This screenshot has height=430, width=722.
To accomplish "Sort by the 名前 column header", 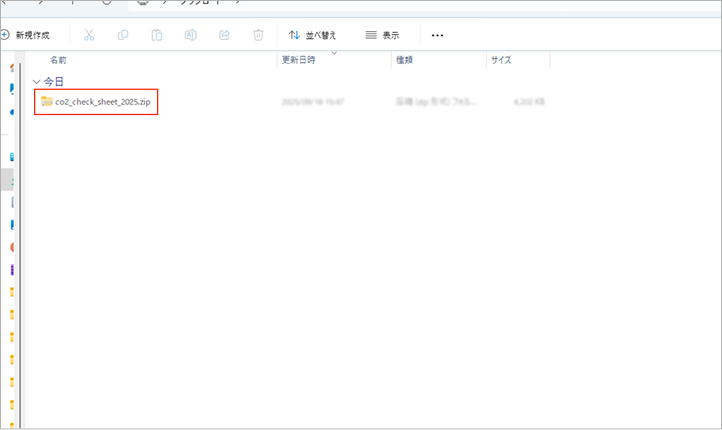I will tap(59, 60).
